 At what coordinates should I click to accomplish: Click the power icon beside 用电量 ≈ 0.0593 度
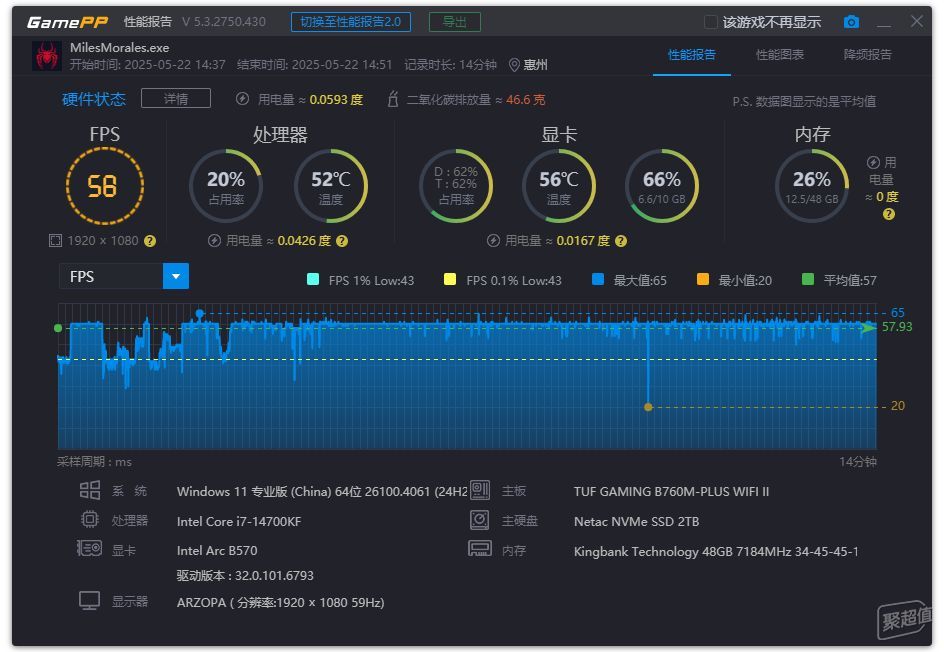[242, 99]
